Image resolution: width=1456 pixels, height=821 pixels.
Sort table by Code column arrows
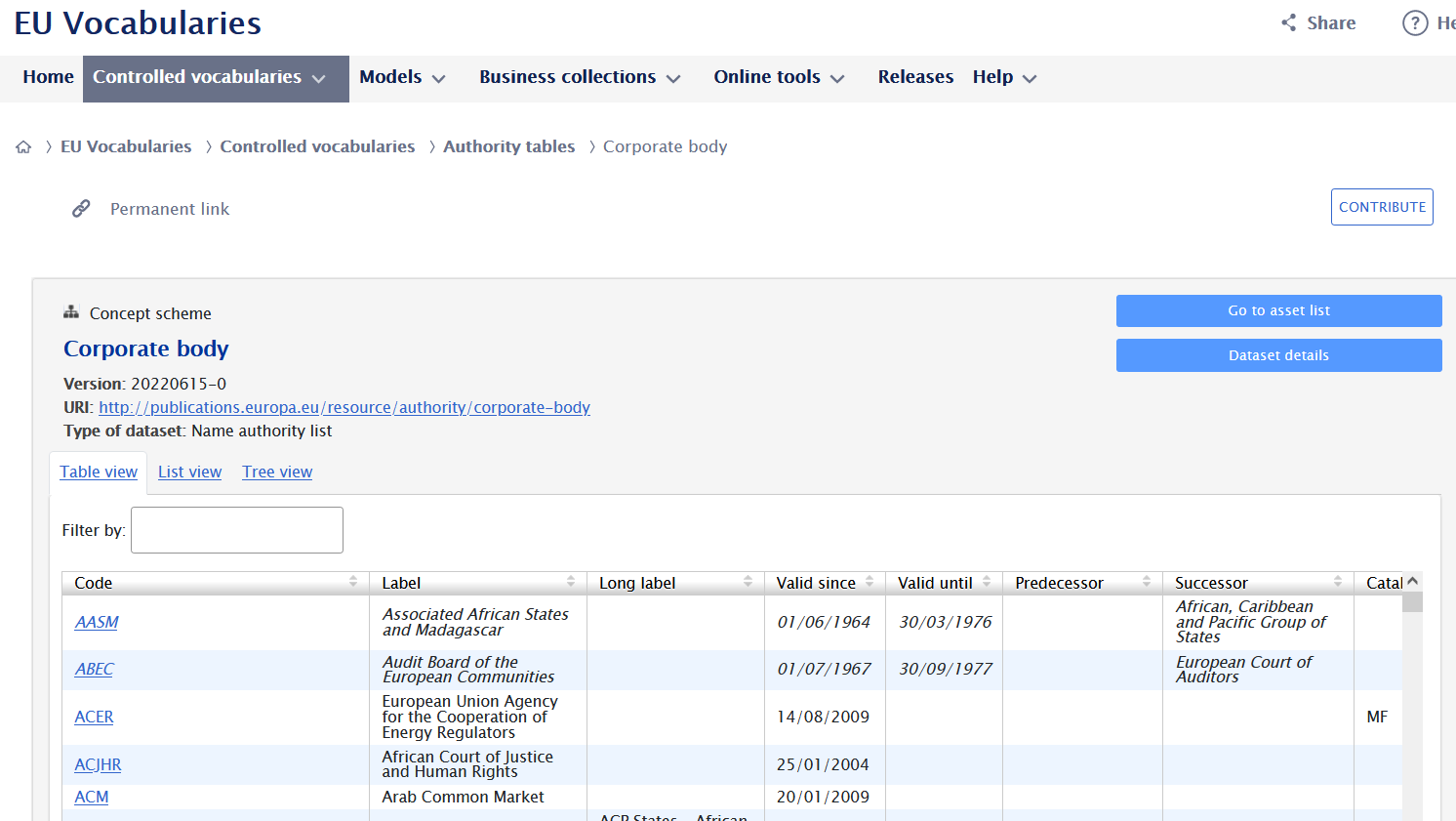(x=353, y=582)
